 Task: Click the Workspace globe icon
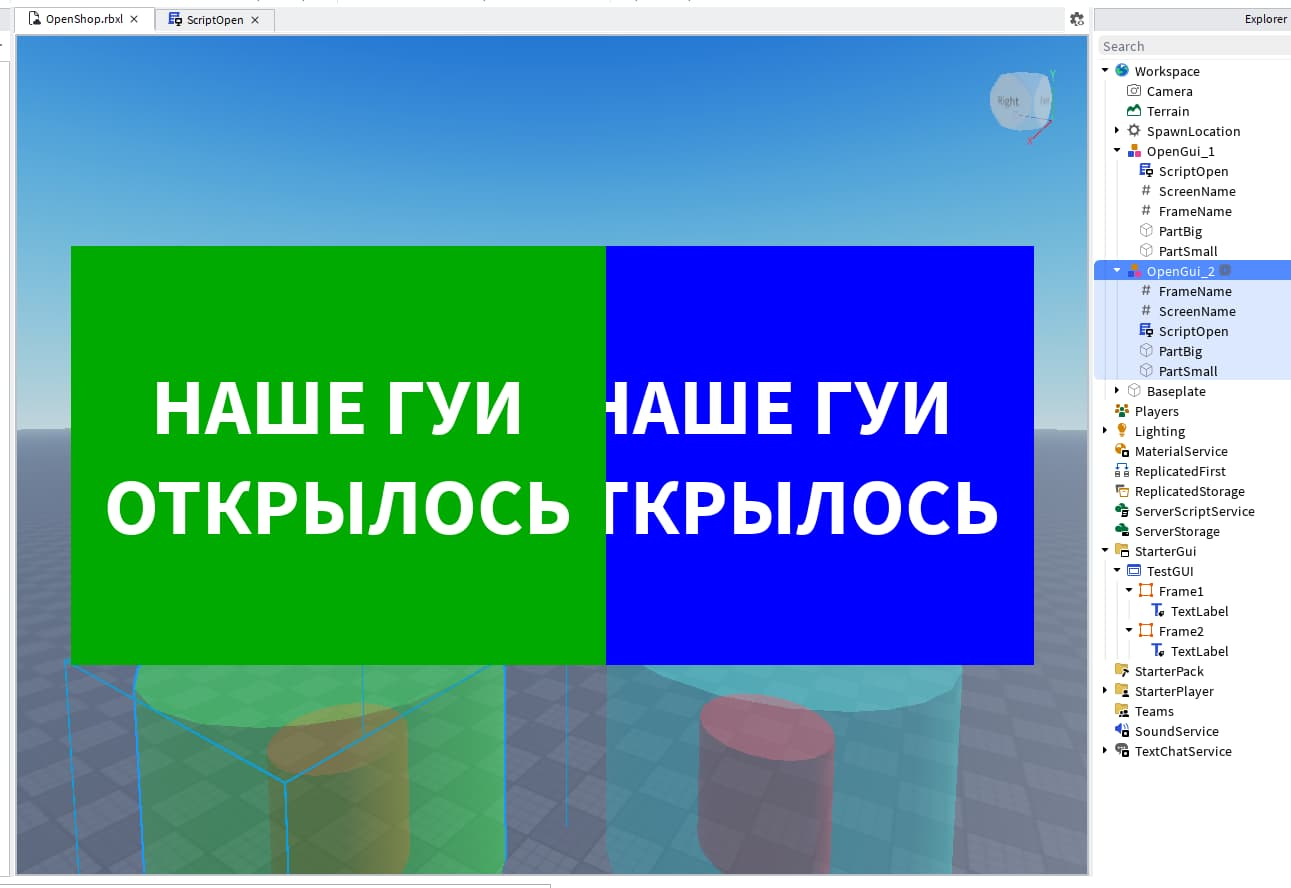tap(1121, 71)
